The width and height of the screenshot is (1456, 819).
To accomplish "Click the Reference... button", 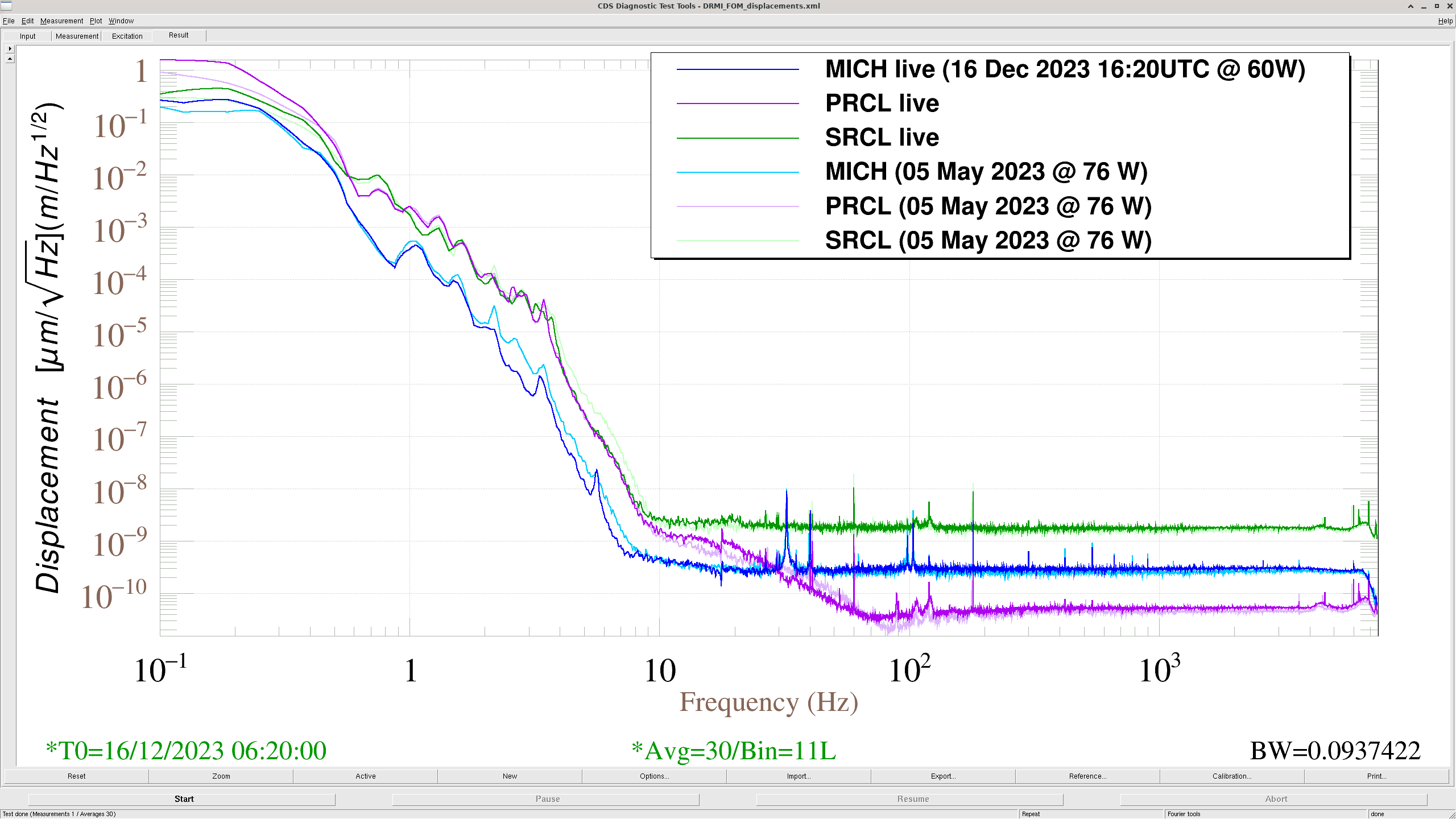I will [1087, 776].
